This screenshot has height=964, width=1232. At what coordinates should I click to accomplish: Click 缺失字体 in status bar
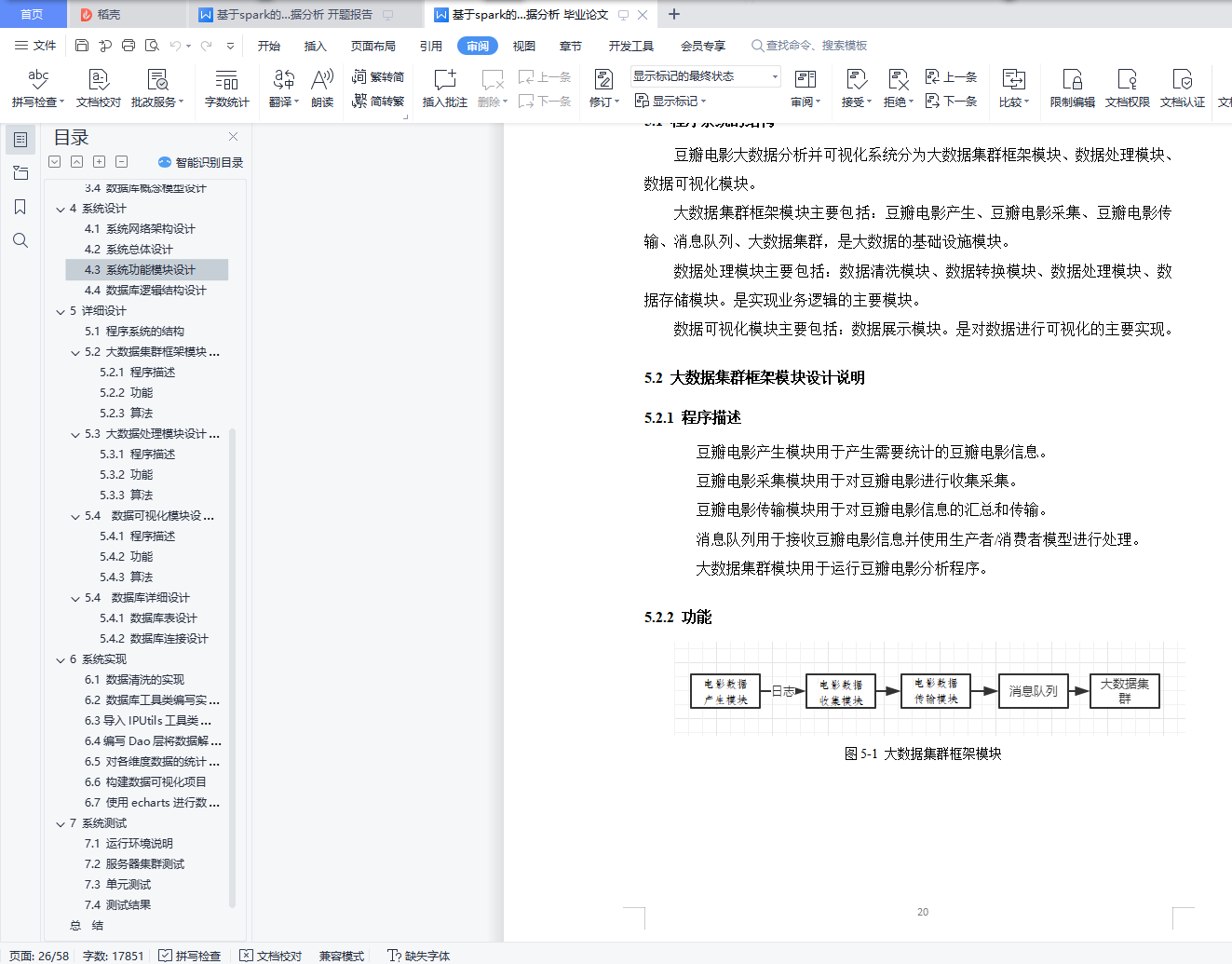[x=418, y=956]
